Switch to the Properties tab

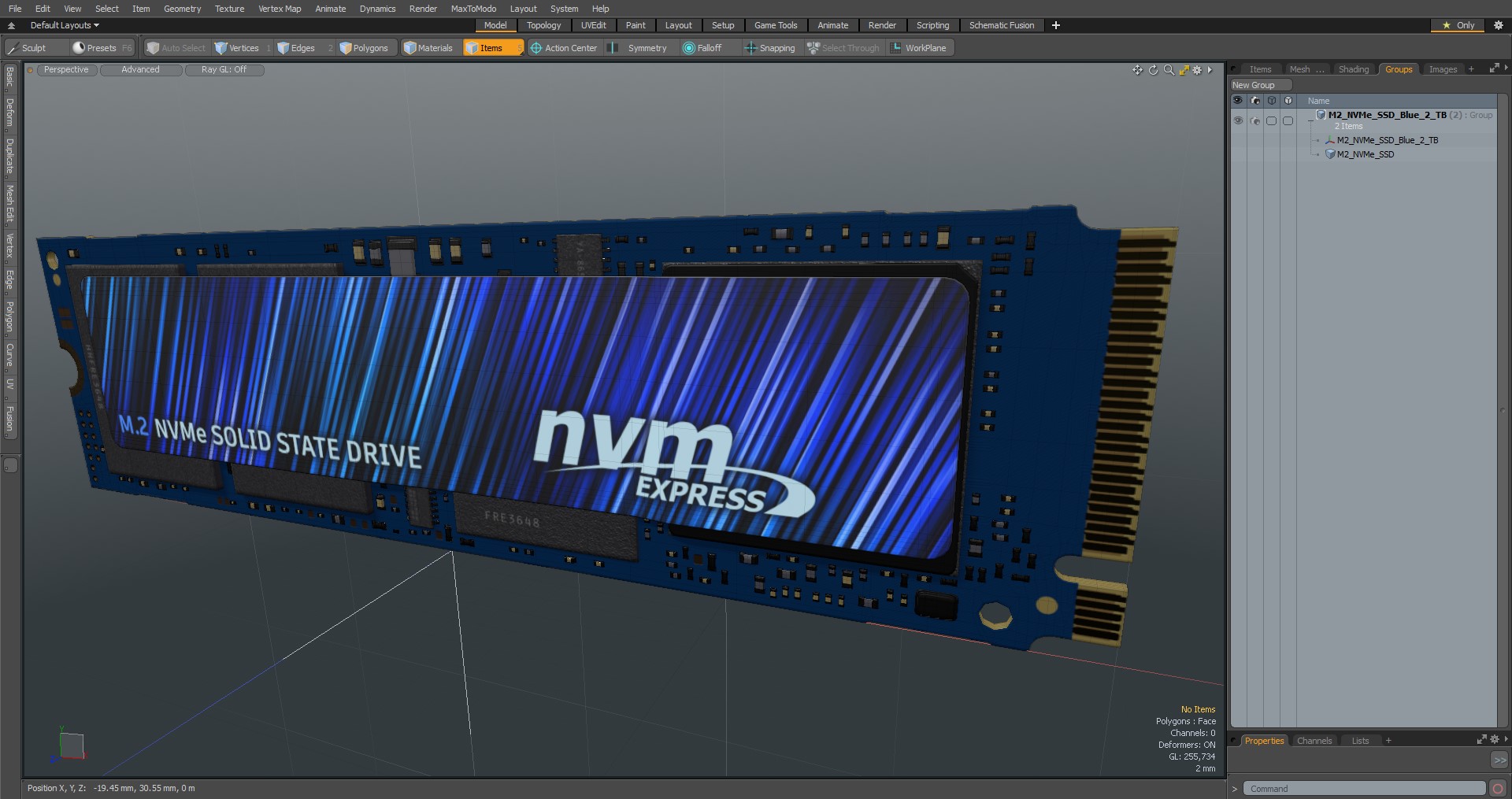1264,741
